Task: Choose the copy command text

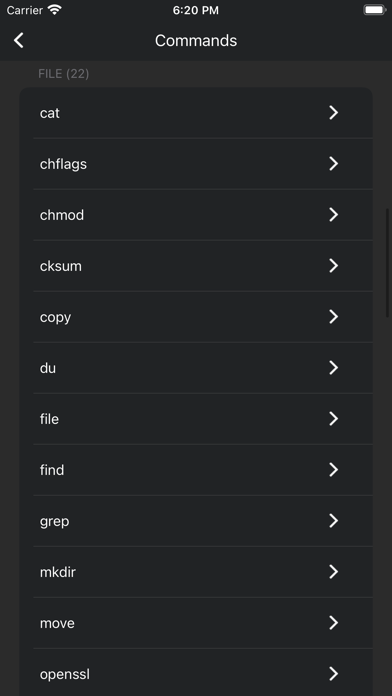Action: point(55,318)
